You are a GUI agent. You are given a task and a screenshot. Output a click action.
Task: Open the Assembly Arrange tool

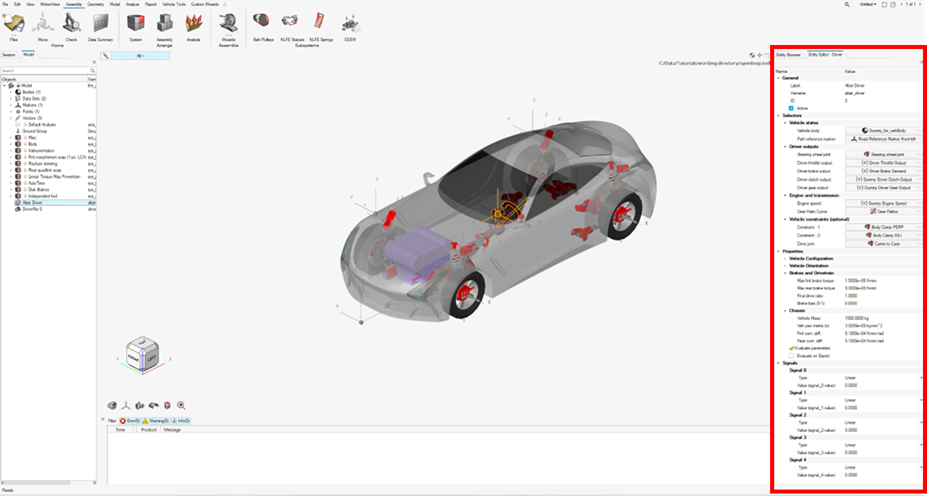[x=164, y=26]
